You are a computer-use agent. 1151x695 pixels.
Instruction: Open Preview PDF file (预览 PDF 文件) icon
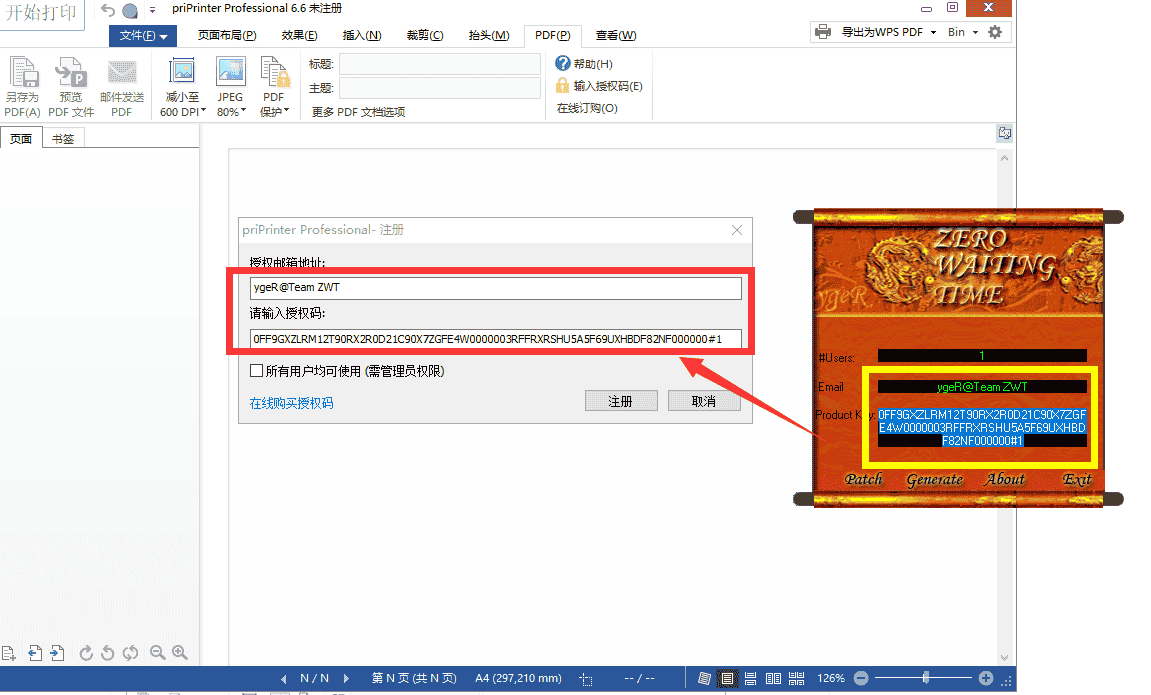point(70,72)
